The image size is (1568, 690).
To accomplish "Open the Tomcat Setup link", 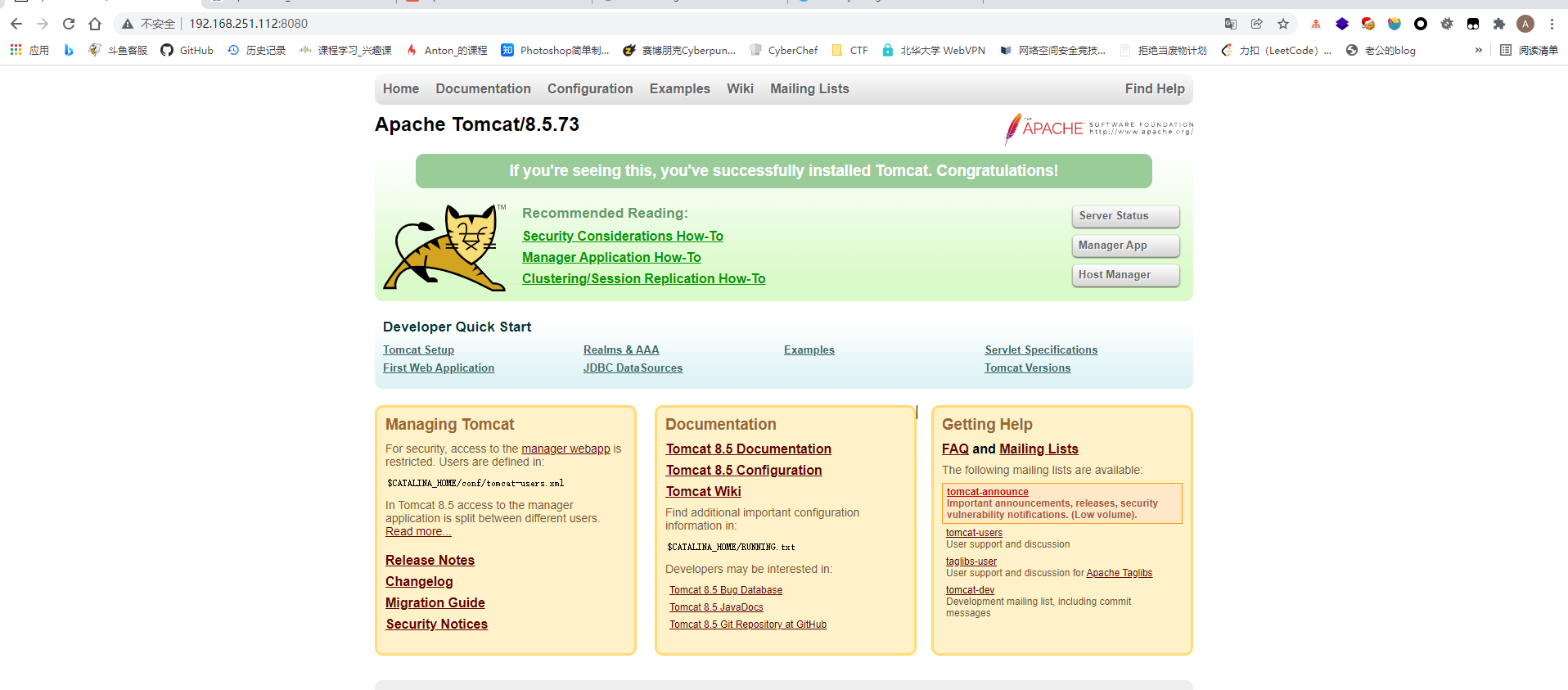I will coord(418,350).
